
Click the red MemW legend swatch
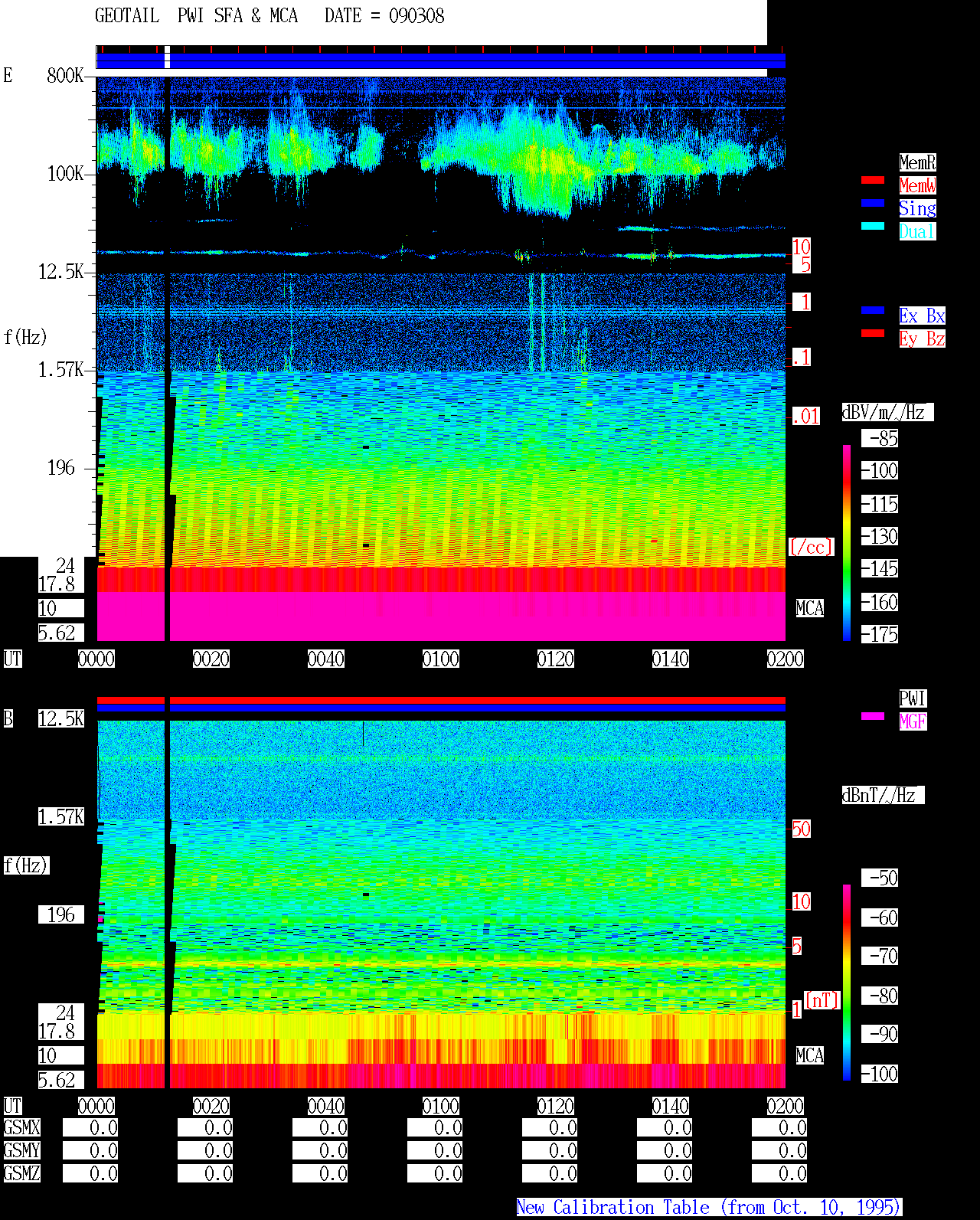tap(873, 180)
